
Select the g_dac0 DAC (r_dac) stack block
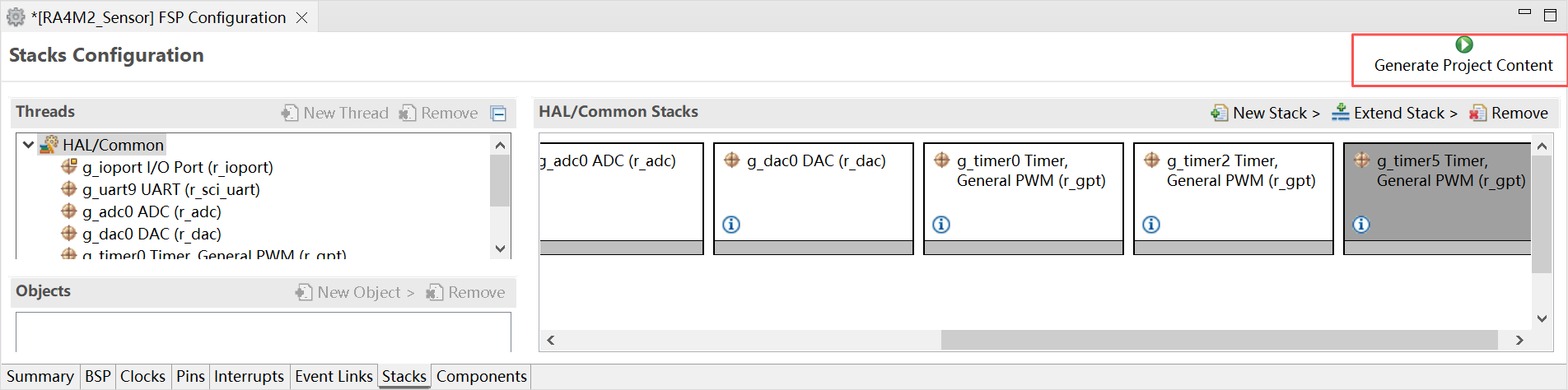coord(814,198)
